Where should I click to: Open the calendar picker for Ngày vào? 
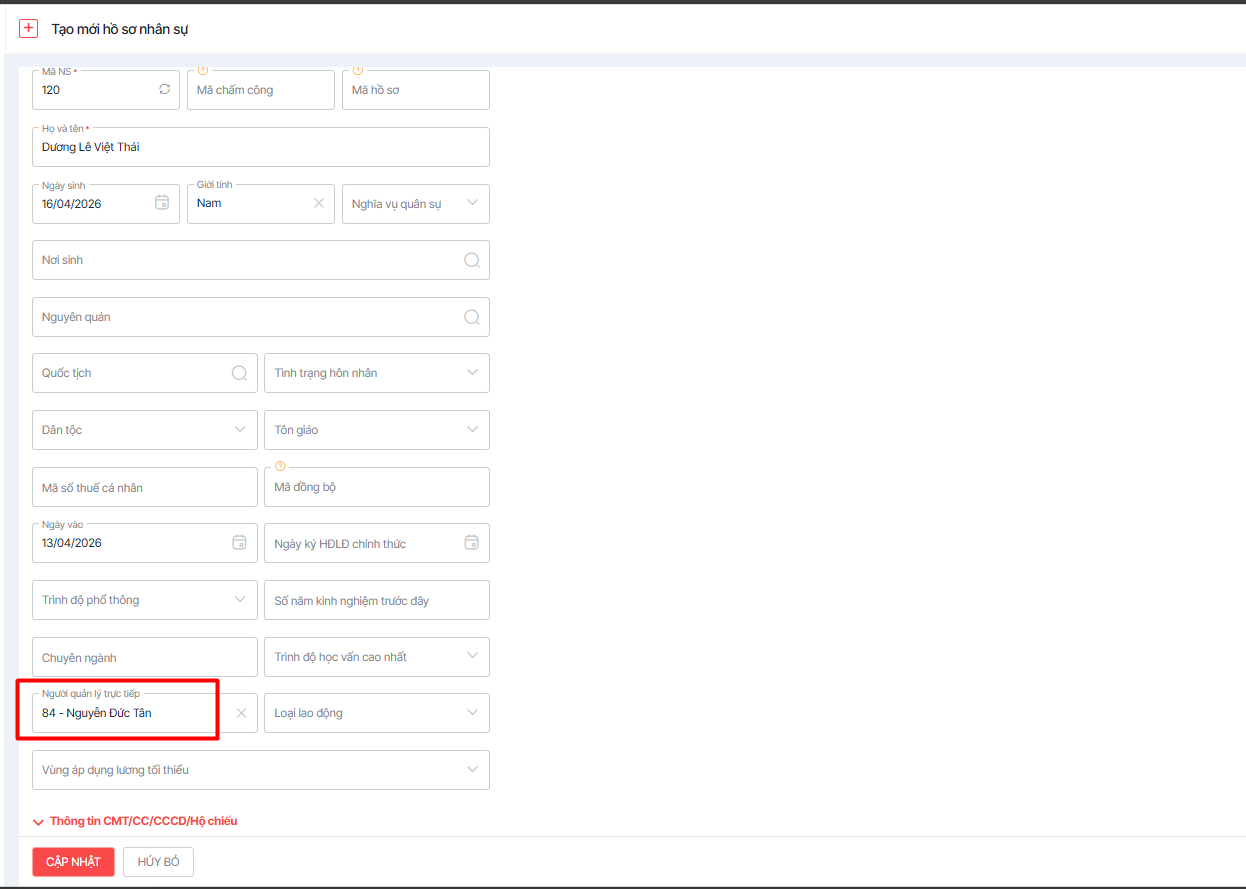[240, 543]
